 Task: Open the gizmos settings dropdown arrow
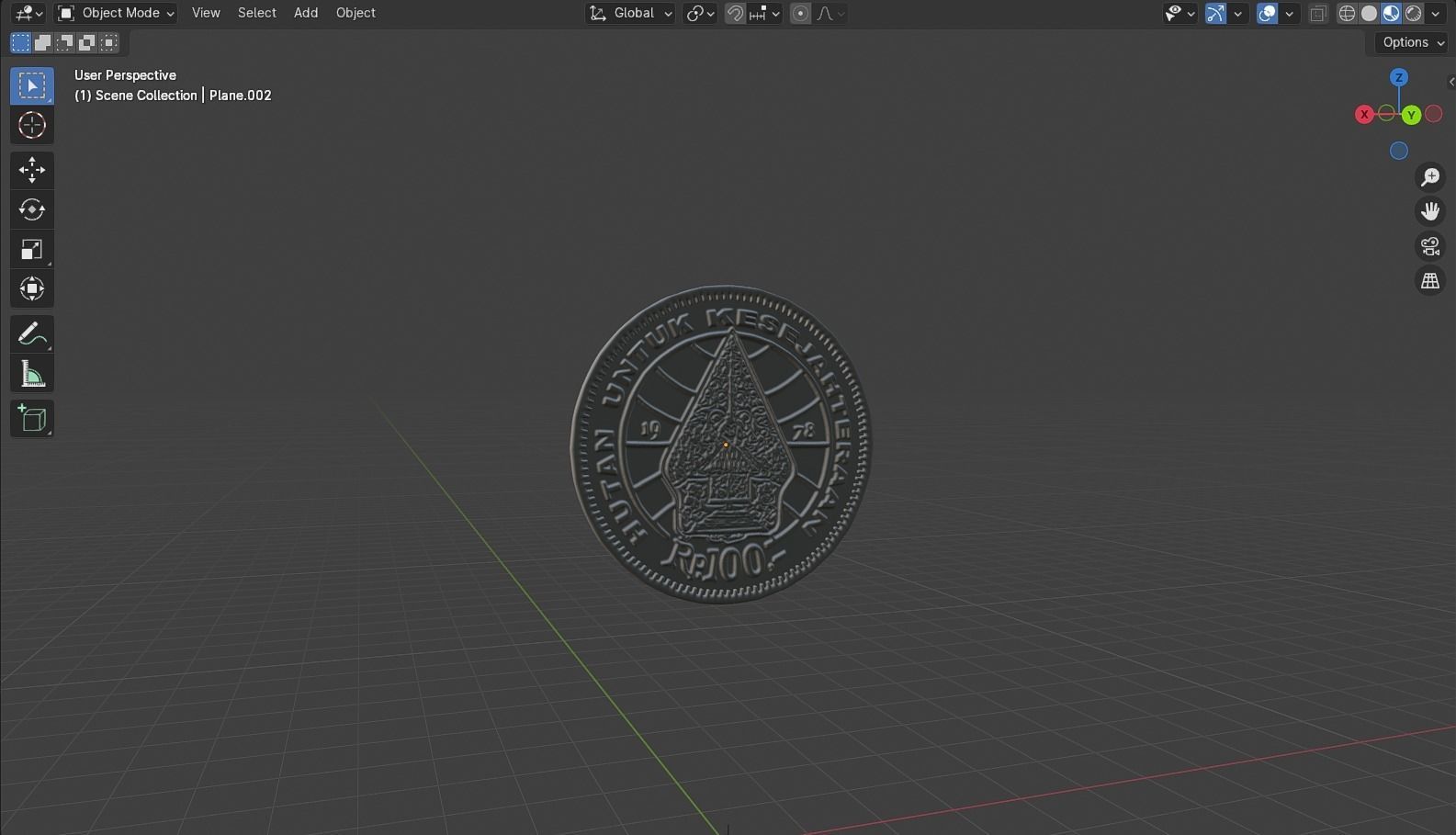point(1238,13)
